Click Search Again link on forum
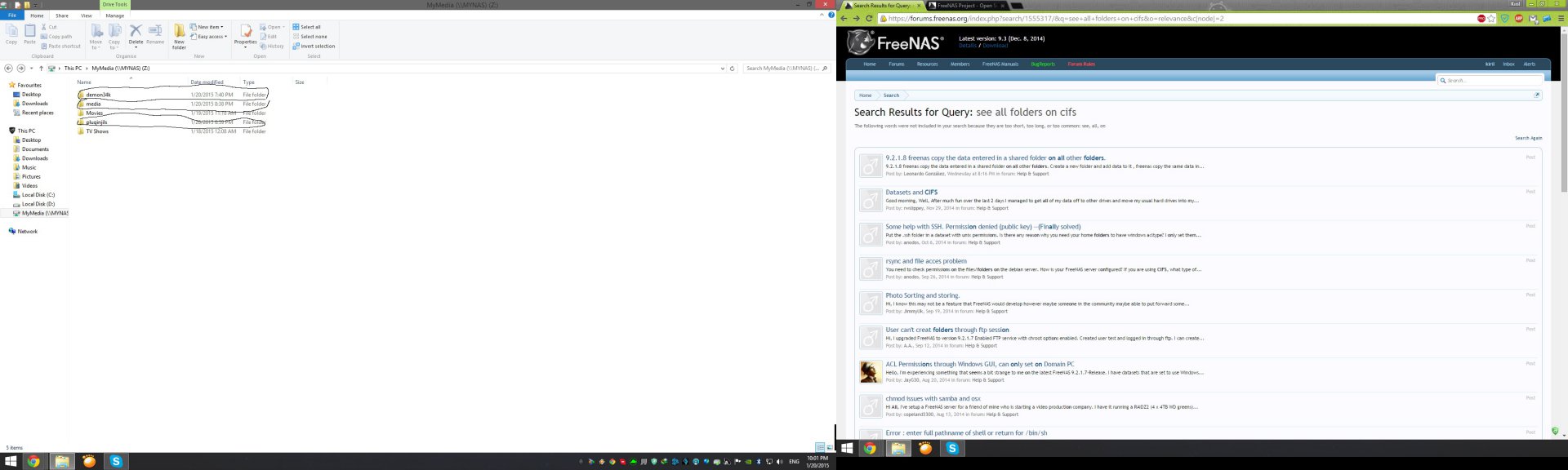Screen dimensions: 1568x470 click(1528, 138)
